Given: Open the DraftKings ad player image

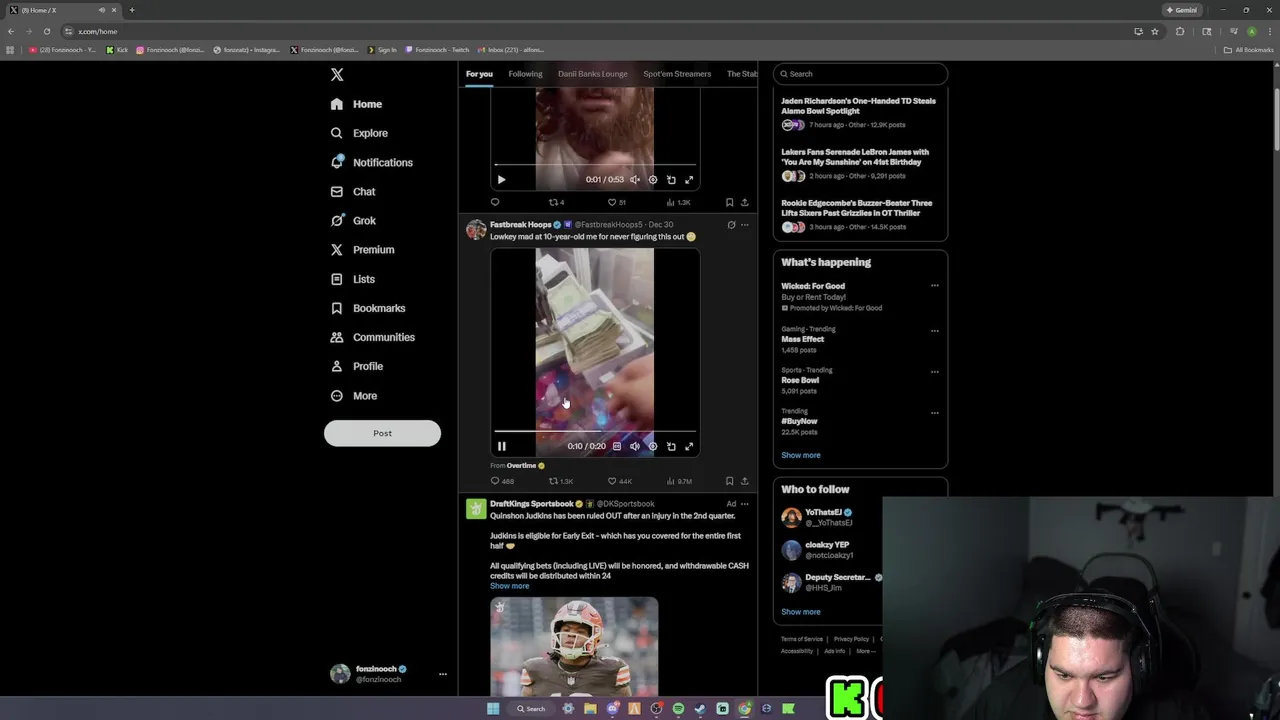Looking at the screenshot, I should 574,647.
